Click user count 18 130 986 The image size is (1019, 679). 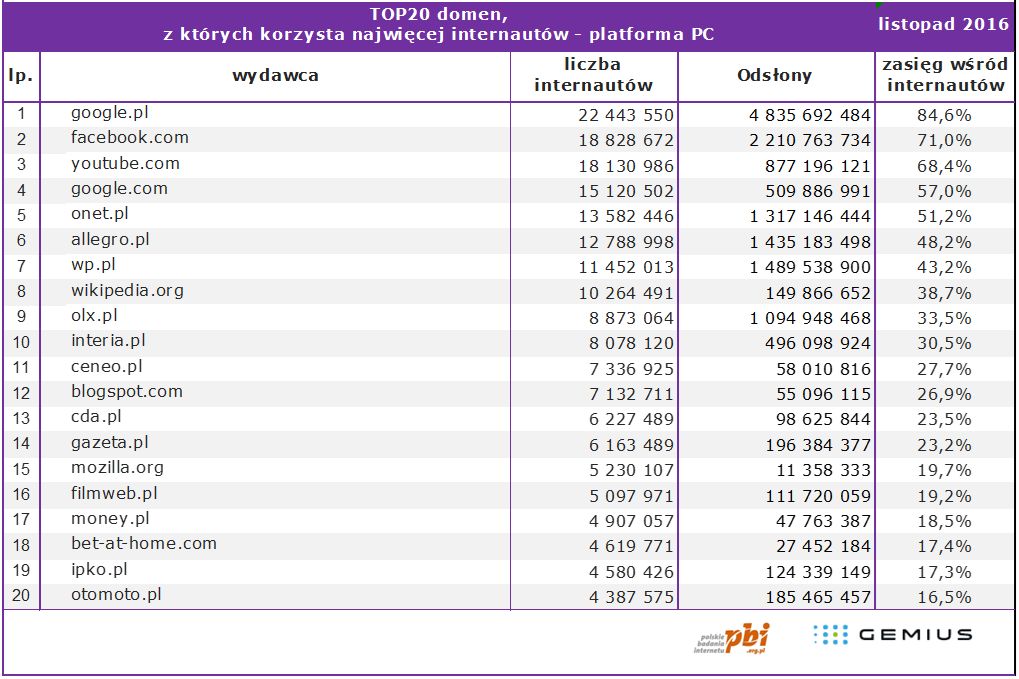[x=626, y=166]
